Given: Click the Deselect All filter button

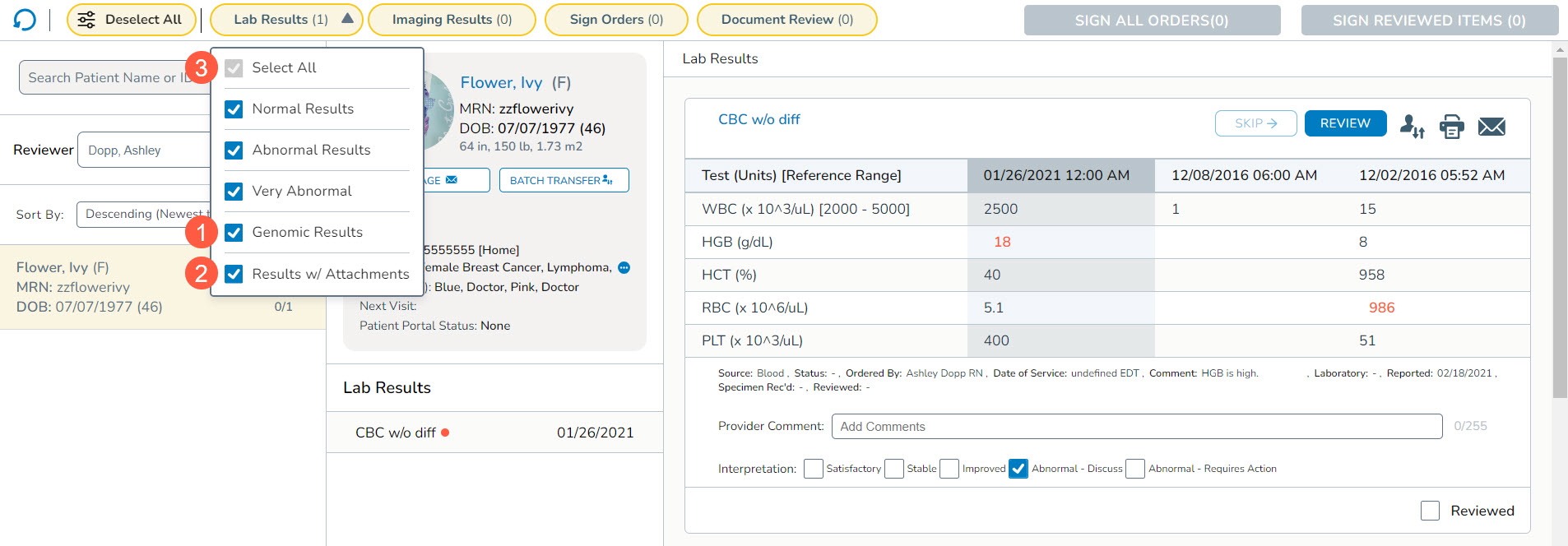Looking at the screenshot, I should [x=131, y=20].
